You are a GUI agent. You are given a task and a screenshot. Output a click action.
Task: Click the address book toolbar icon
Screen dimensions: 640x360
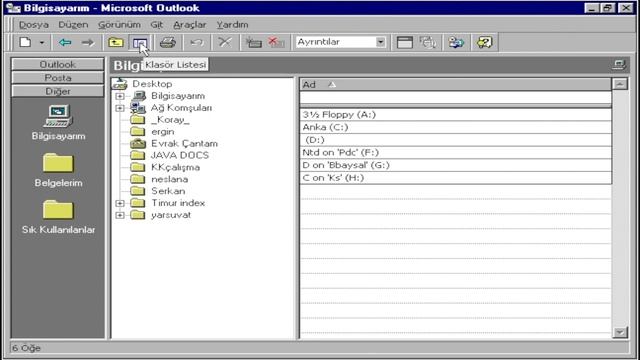[456, 42]
